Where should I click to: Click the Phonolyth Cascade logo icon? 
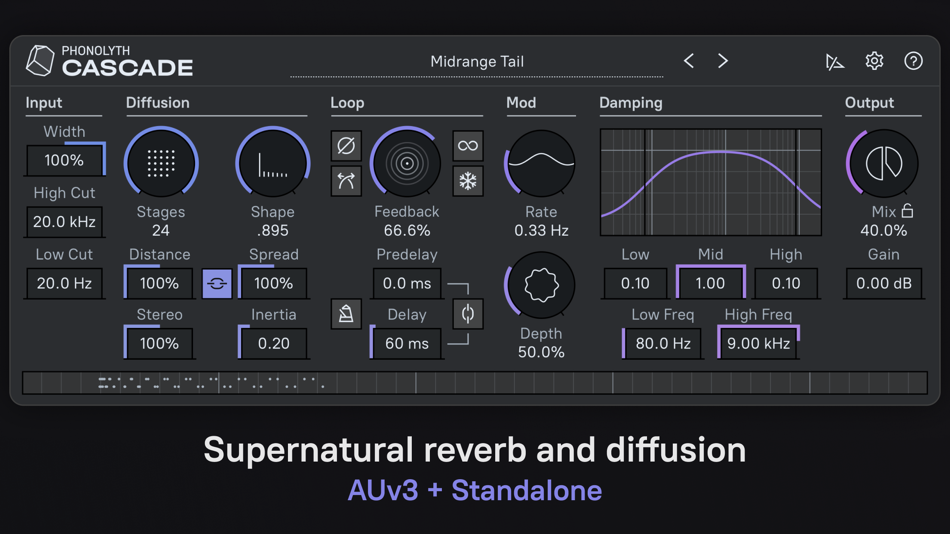coord(40,61)
